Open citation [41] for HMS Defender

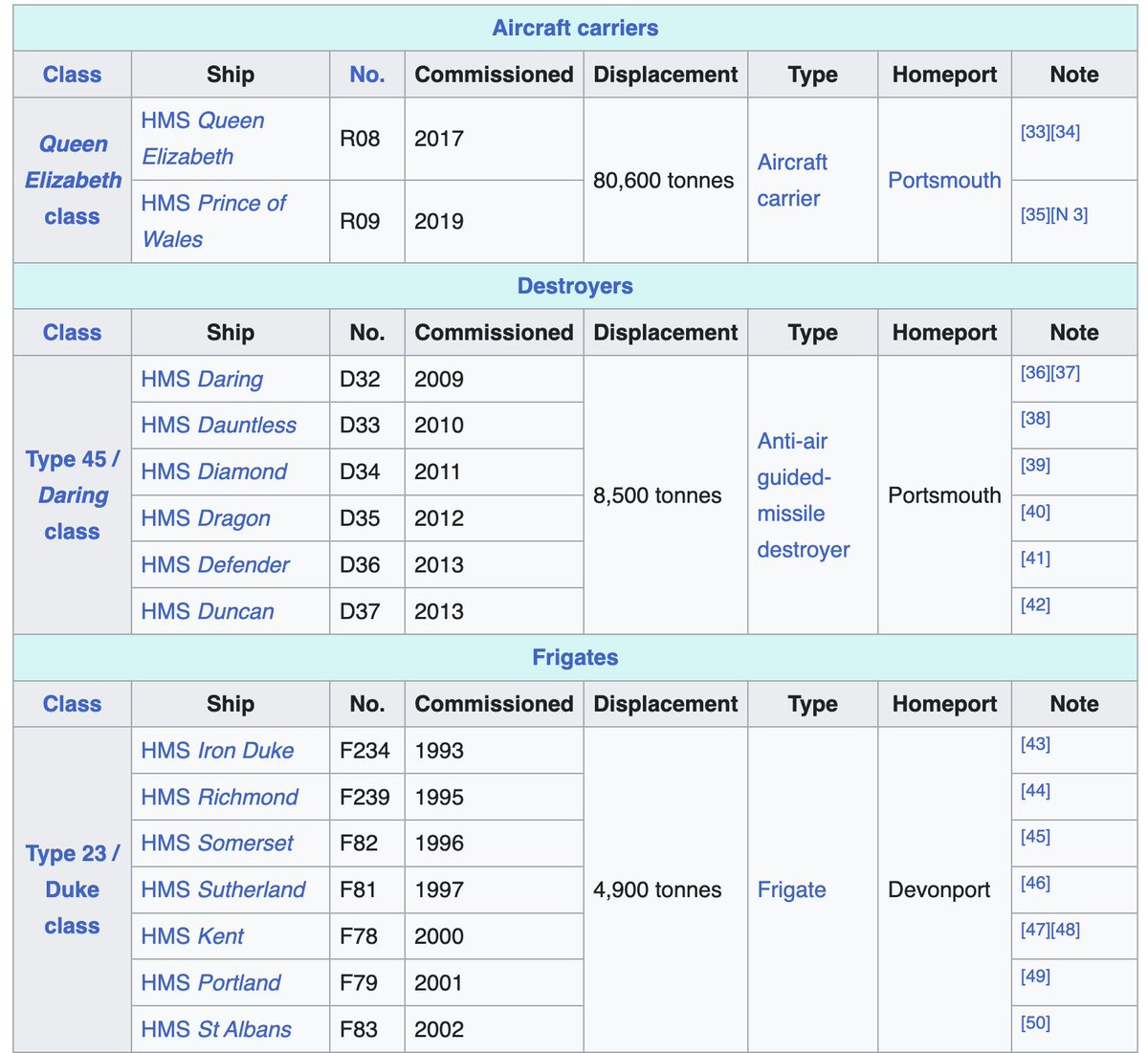click(x=1035, y=558)
